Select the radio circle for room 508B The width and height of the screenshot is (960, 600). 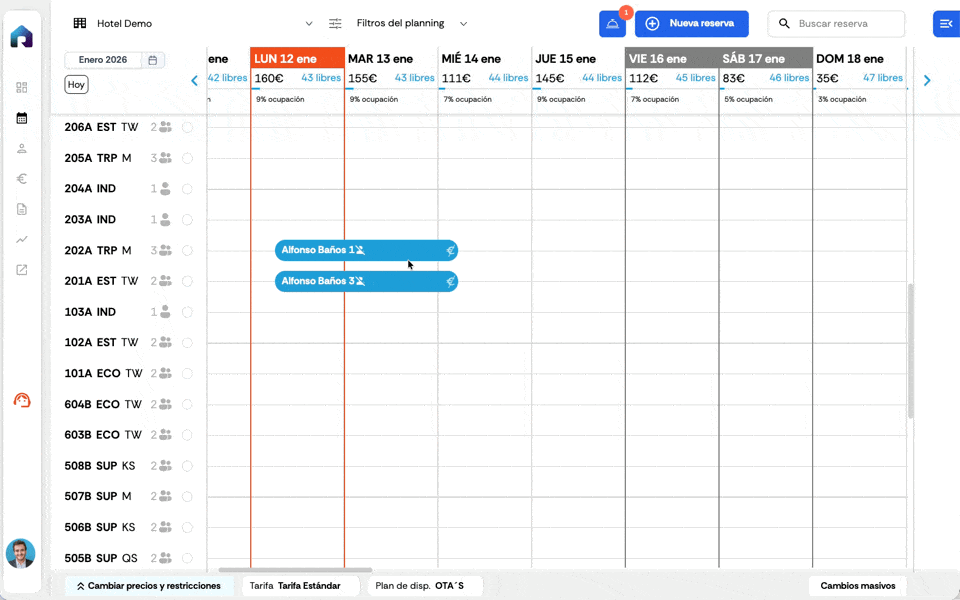coord(187,466)
